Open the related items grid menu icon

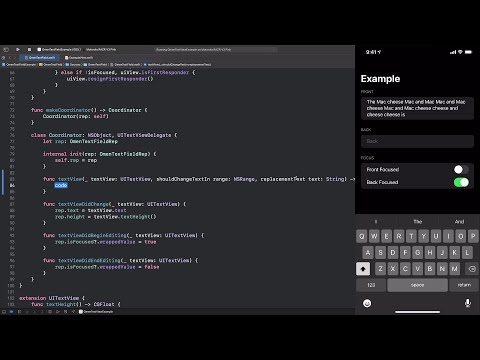tap(3, 57)
